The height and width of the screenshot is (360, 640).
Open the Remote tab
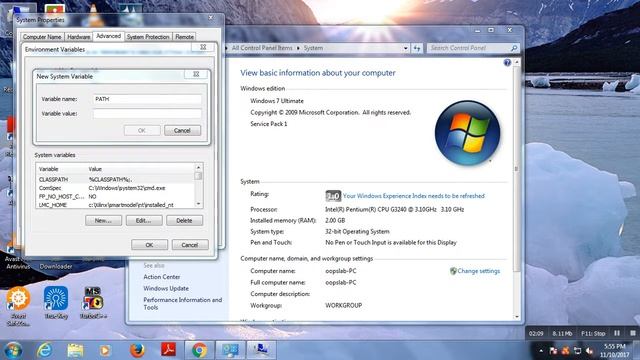pyautogui.click(x=184, y=37)
